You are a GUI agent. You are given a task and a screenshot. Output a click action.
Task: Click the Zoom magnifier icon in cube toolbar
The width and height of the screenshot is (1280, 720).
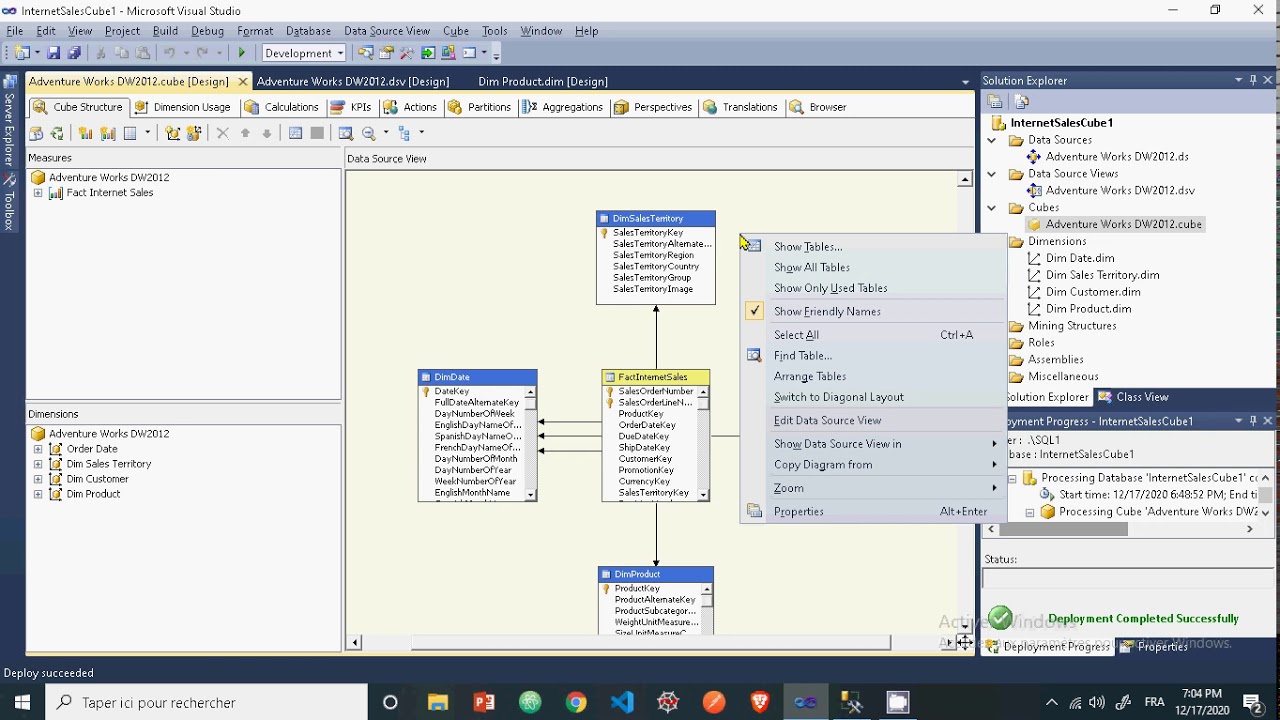[369, 133]
